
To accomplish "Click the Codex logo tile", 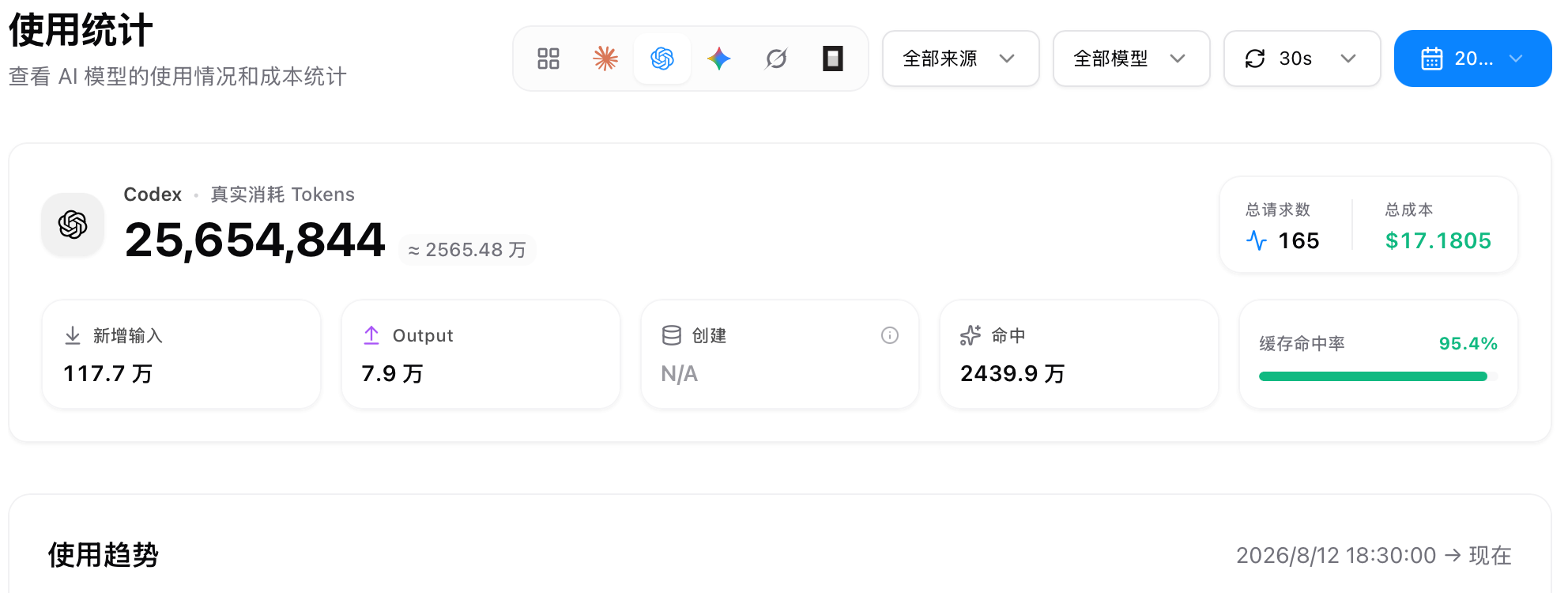I will [73, 225].
